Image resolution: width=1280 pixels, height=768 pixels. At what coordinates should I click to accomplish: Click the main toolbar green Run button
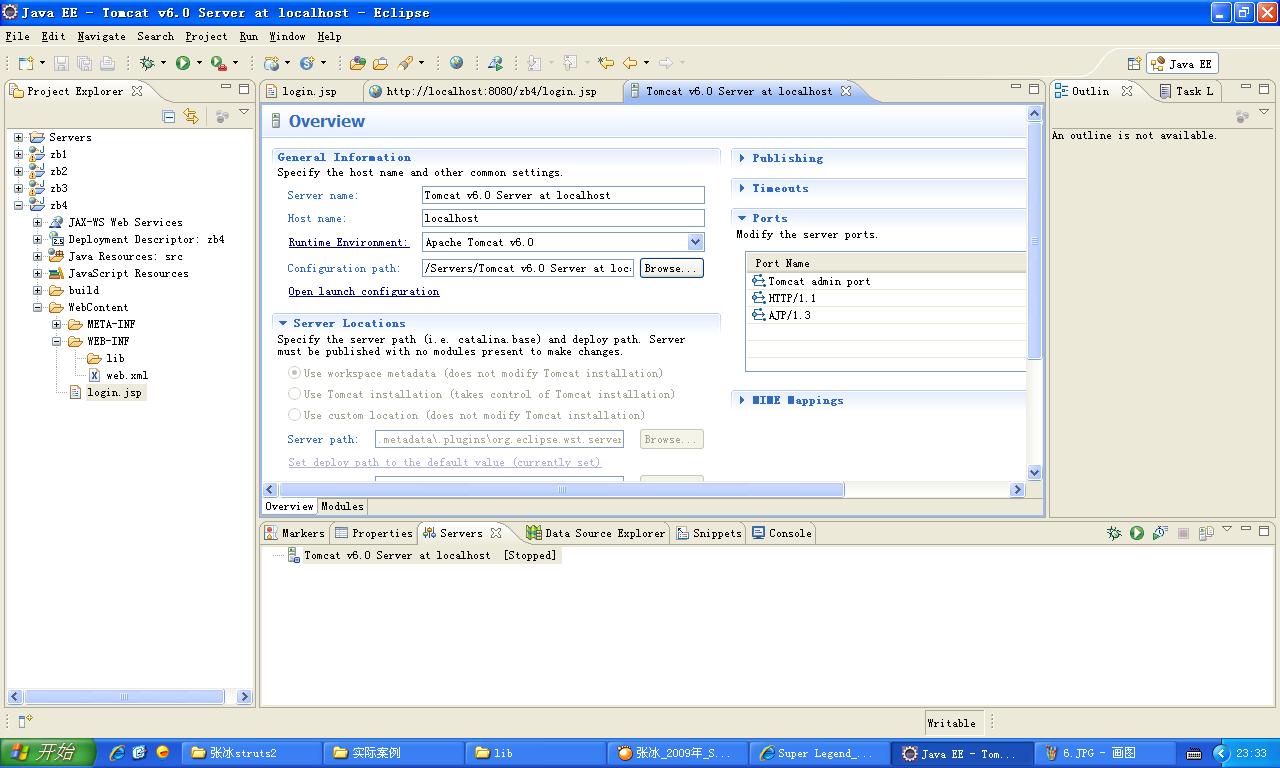tap(183, 63)
